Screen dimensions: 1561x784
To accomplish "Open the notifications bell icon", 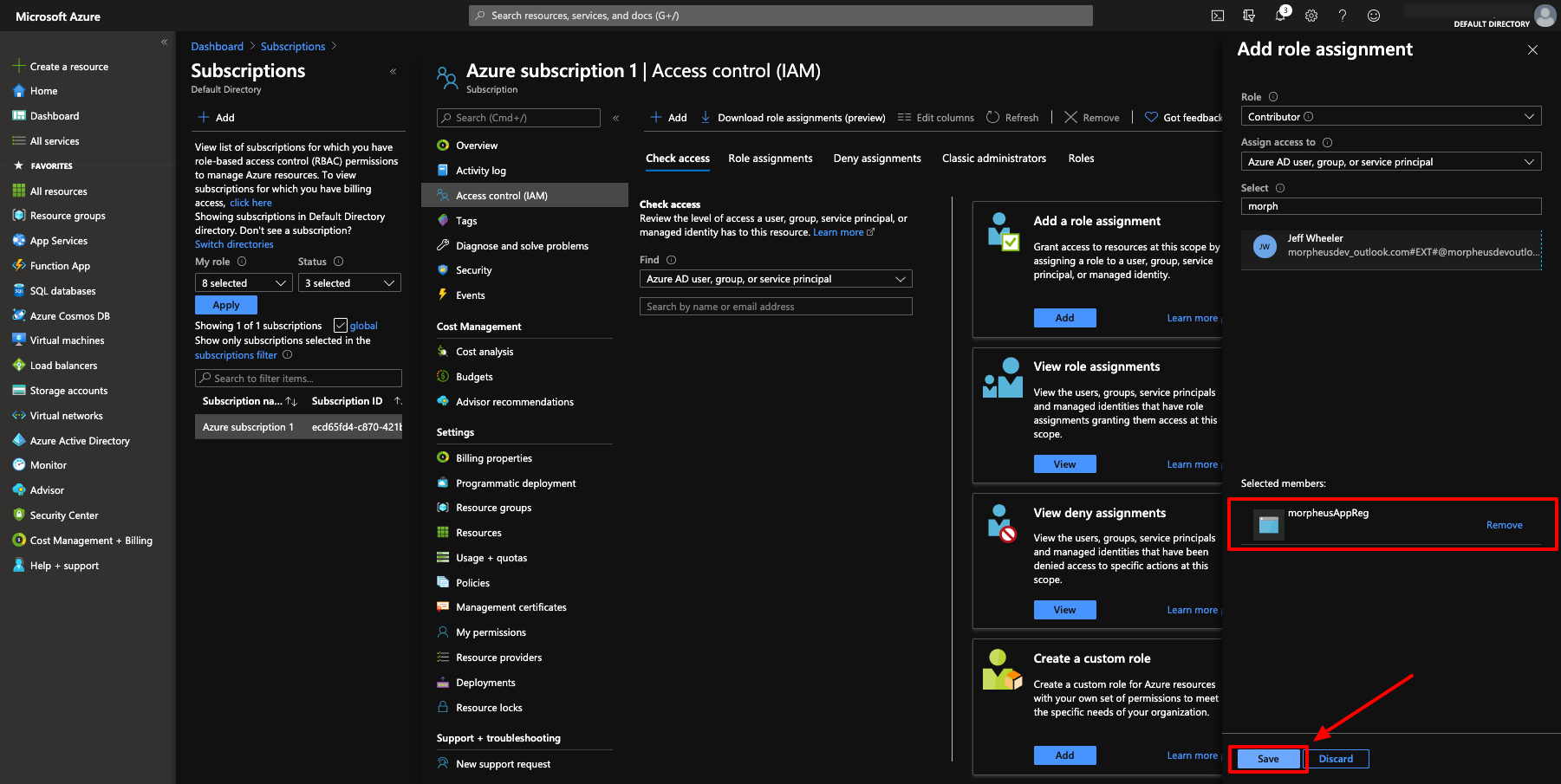I will 1280,16.
